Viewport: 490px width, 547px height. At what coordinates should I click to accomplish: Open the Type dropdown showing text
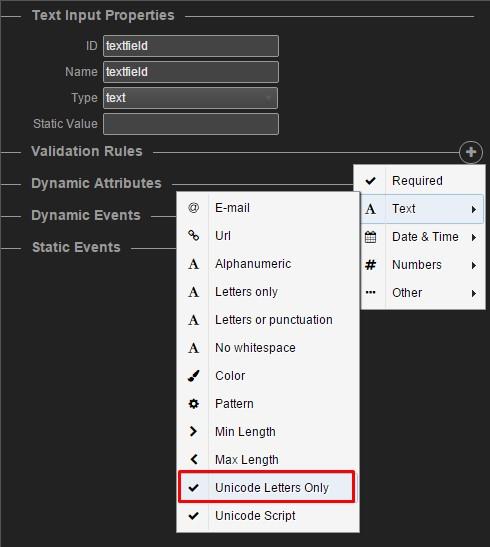click(x=191, y=98)
